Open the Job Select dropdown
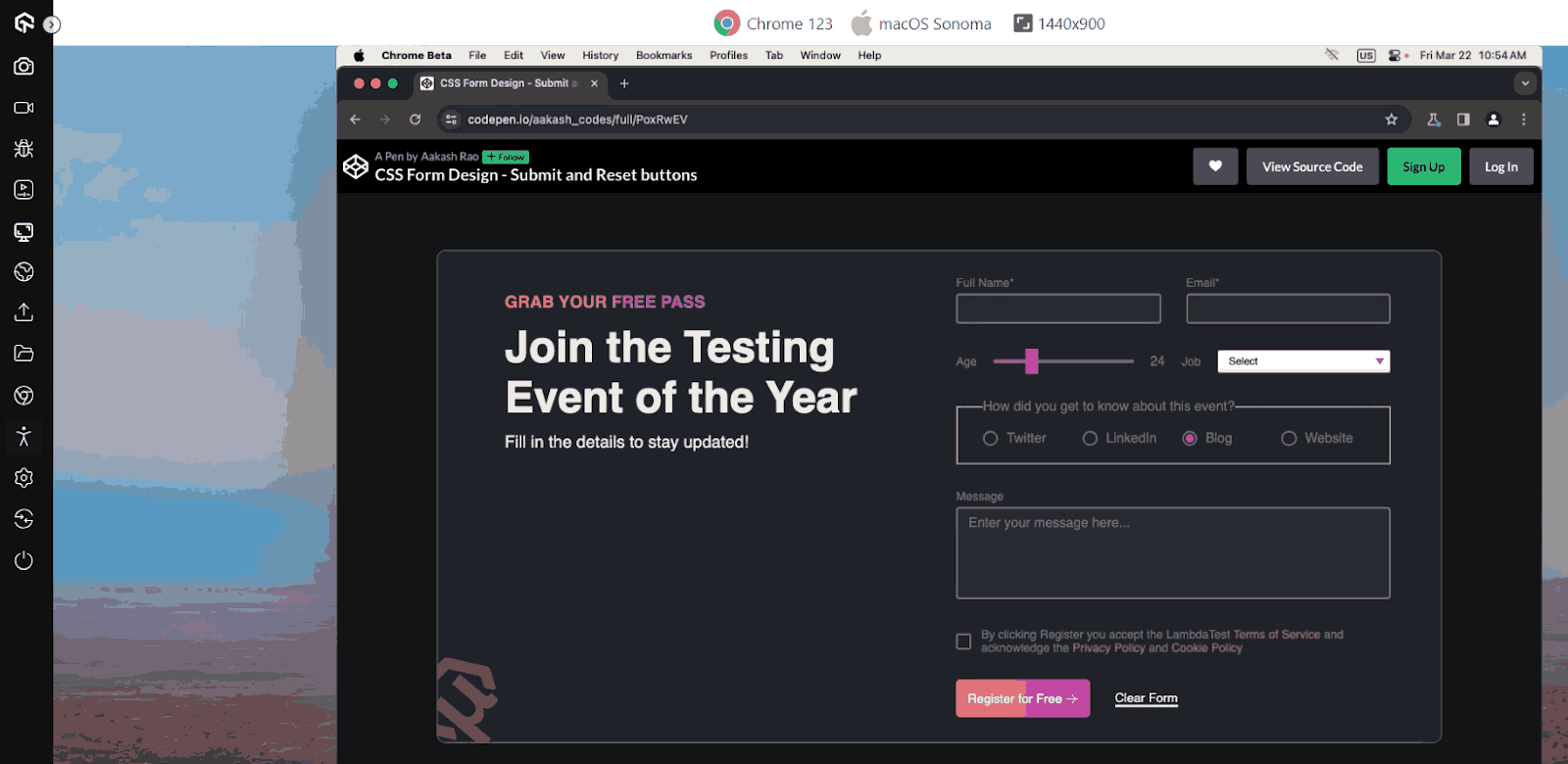Image resolution: width=1568 pixels, height=764 pixels. 1303,361
